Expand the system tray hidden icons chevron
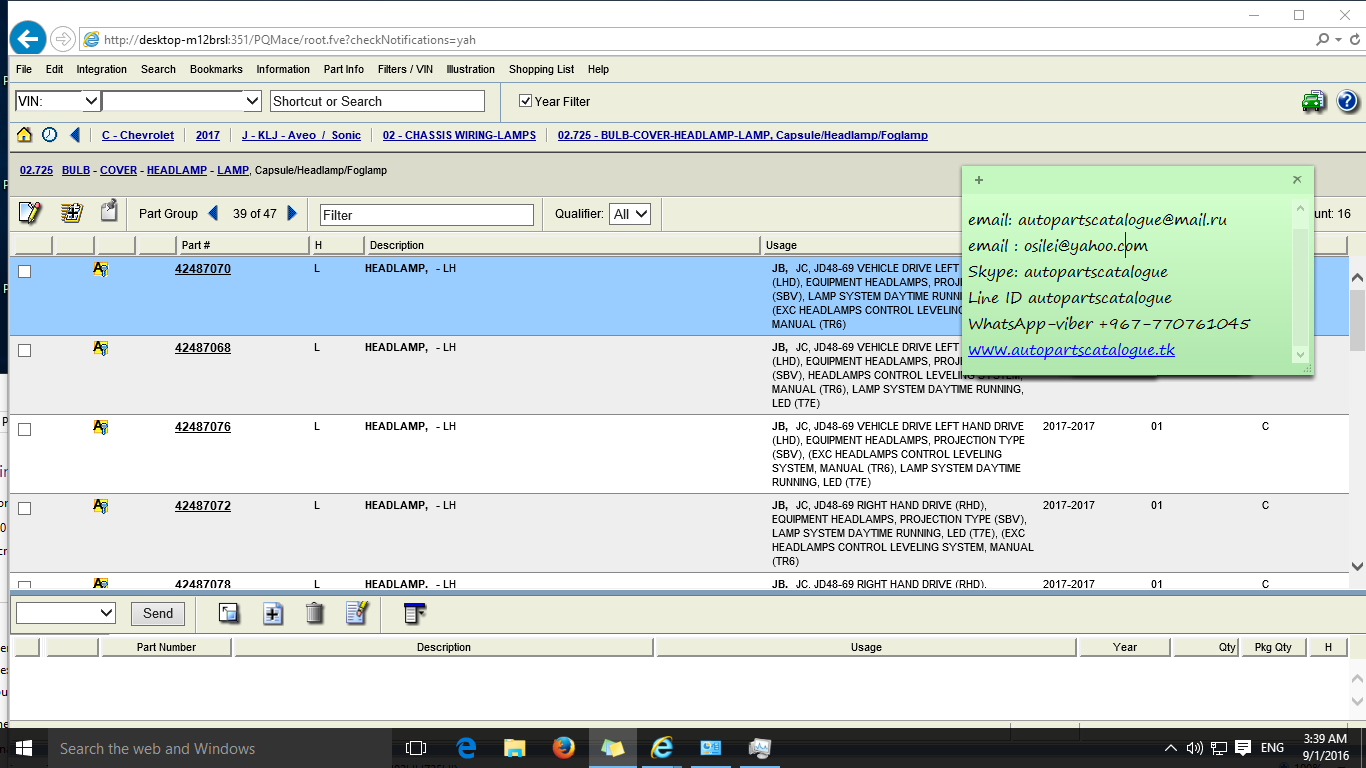1366x768 pixels. click(1171, 748)
